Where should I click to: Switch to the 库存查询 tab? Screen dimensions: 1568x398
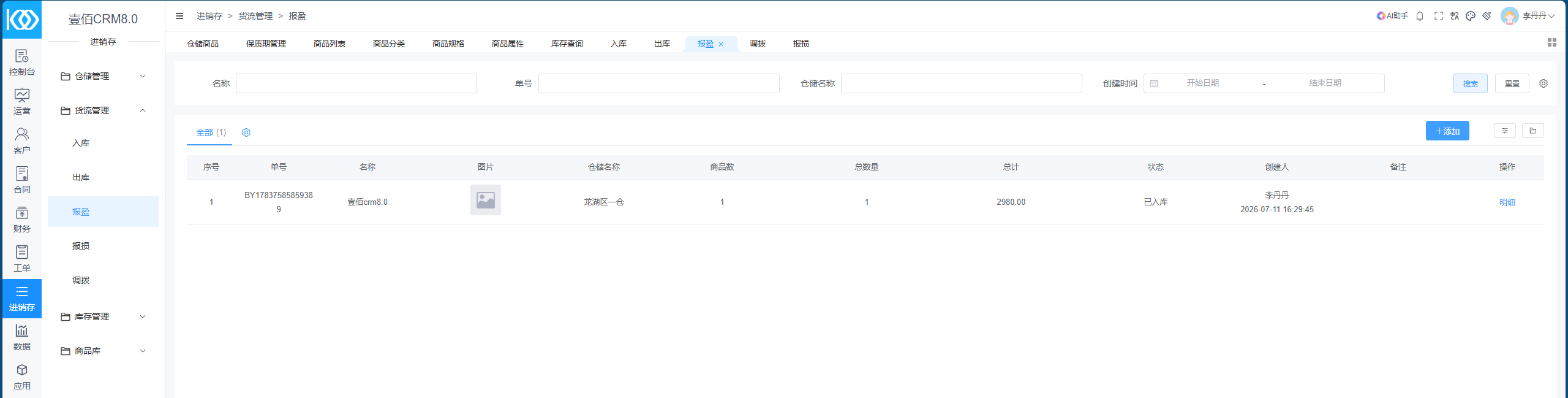tap(567, 44)
